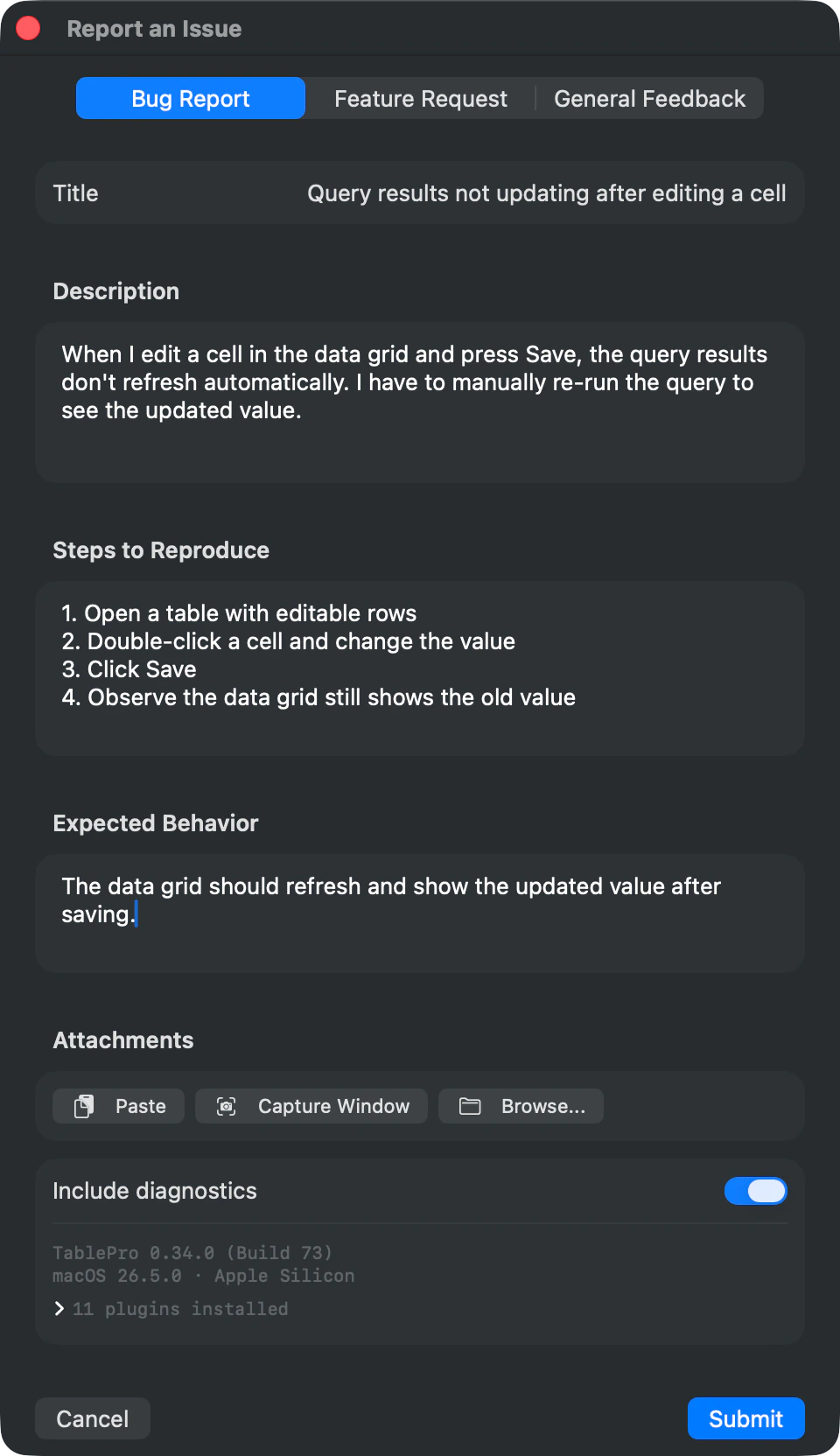
Task: Click the clipboard icon on the Paste button
Action: point(85,1106)
